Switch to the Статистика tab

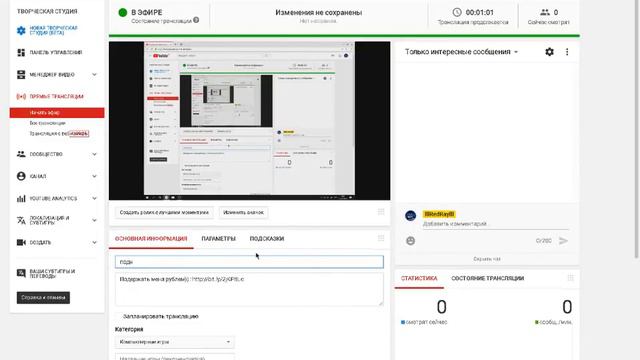point(419,278)
